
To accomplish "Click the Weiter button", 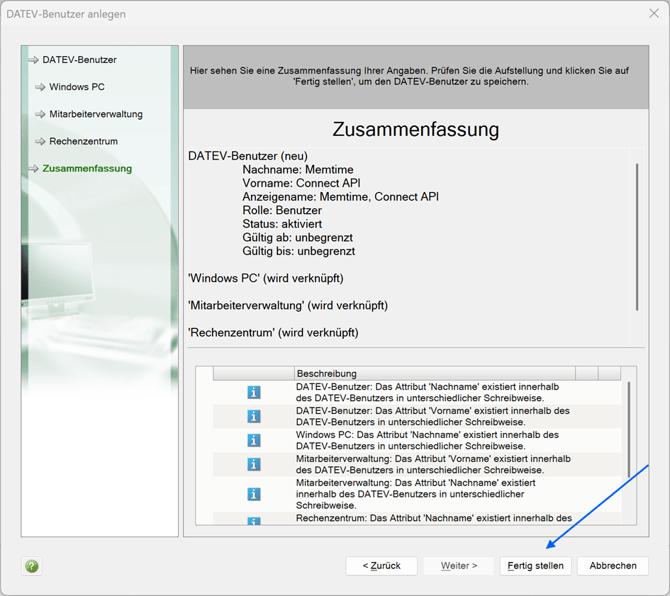I will click(458, 566).
